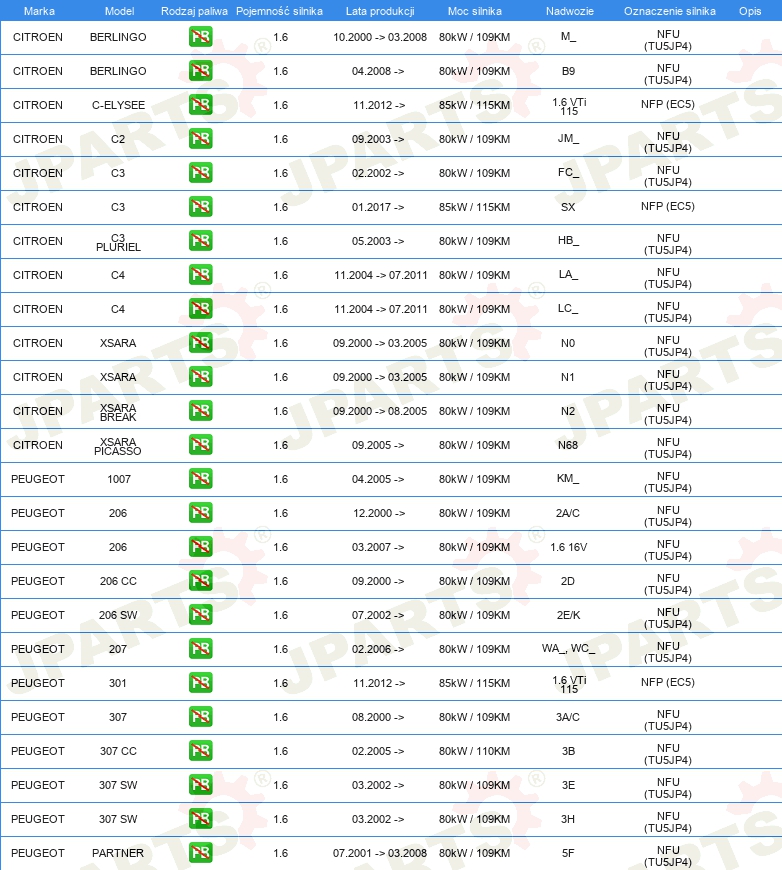Click the fuel icon in the C4 LC_ row

click(200, 309)
